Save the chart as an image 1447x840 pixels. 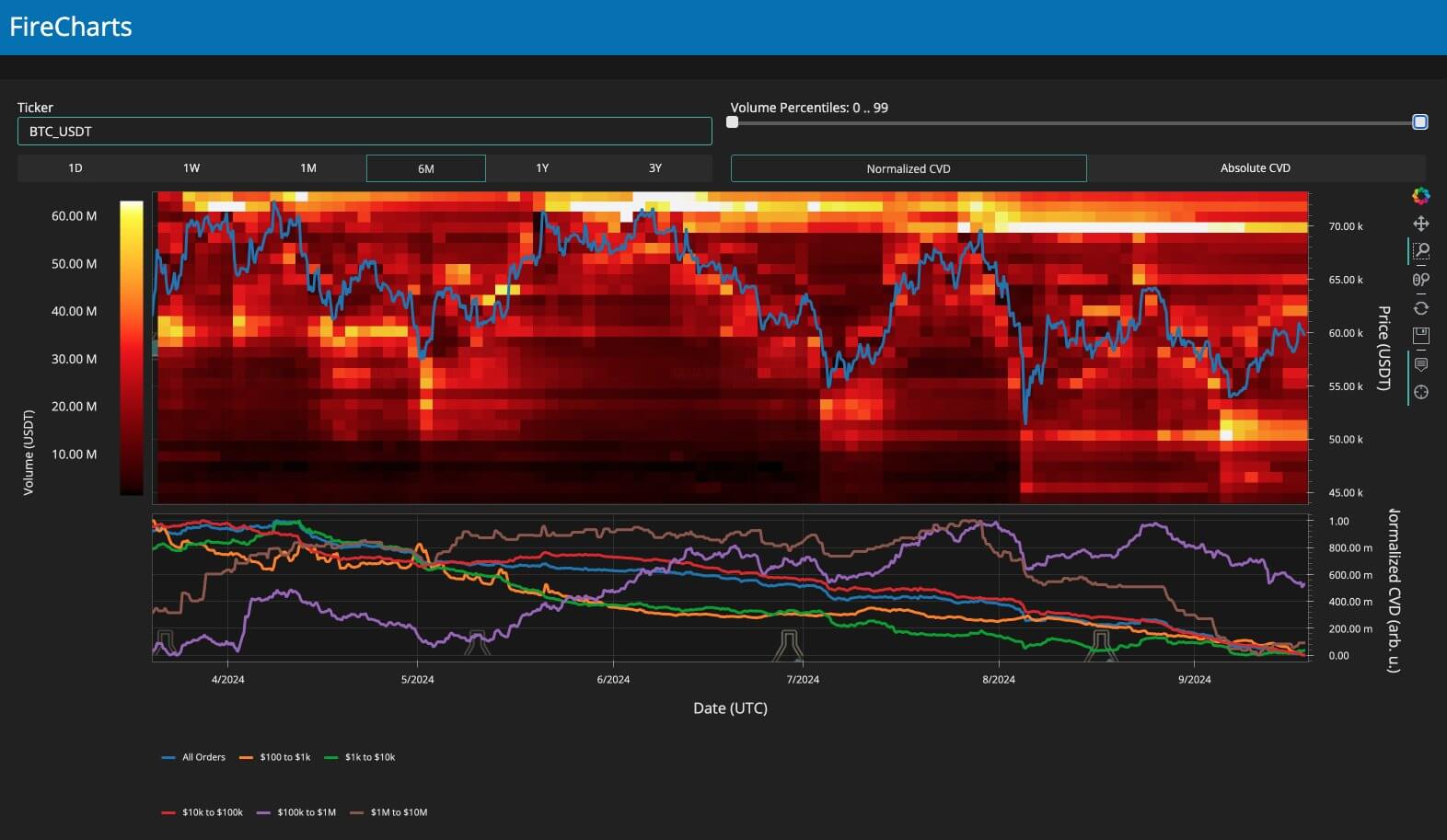tap(1421, 336)
